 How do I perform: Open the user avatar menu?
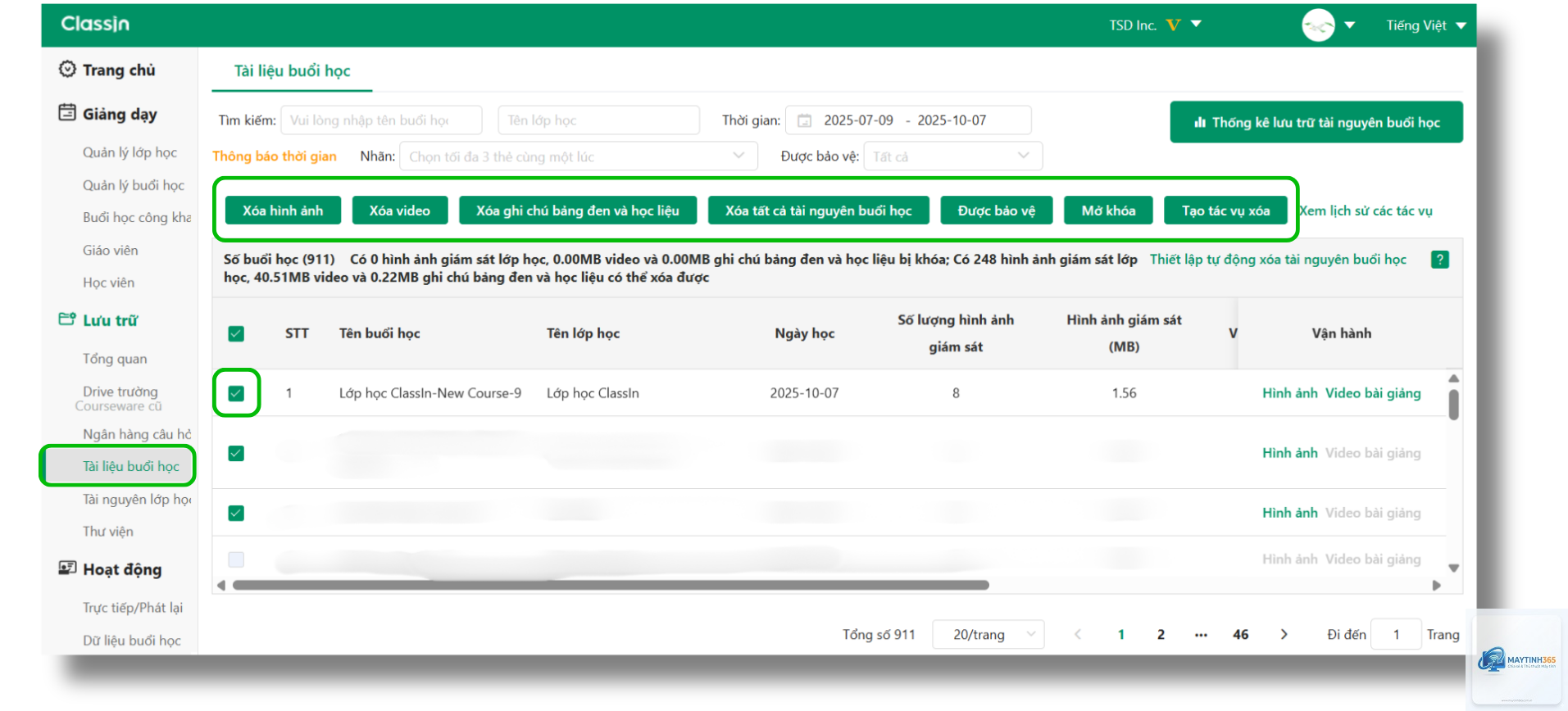coord(1318,25)
